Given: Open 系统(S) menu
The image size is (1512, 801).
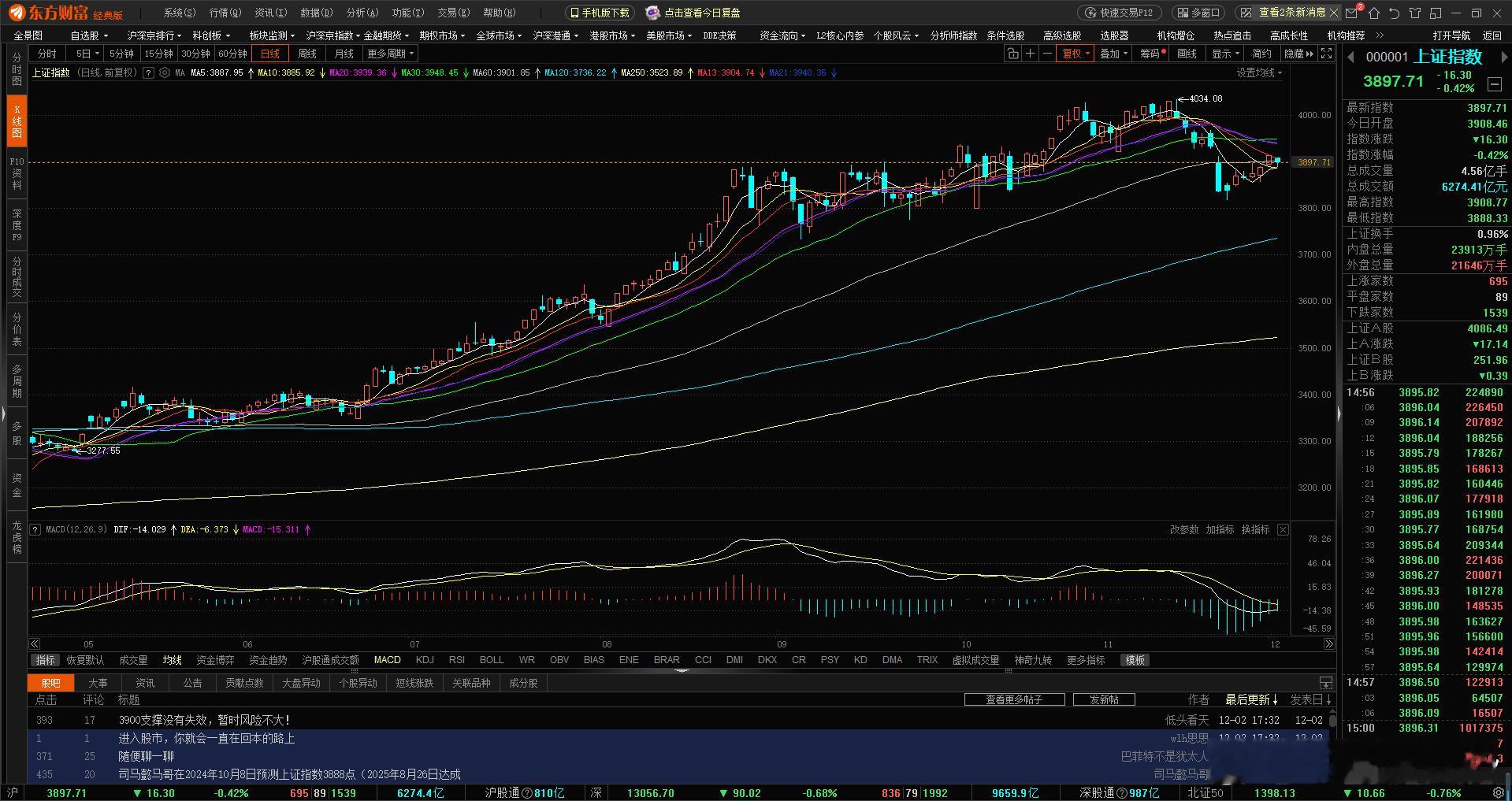Looking at the screenshot, I should click(179, 13).
